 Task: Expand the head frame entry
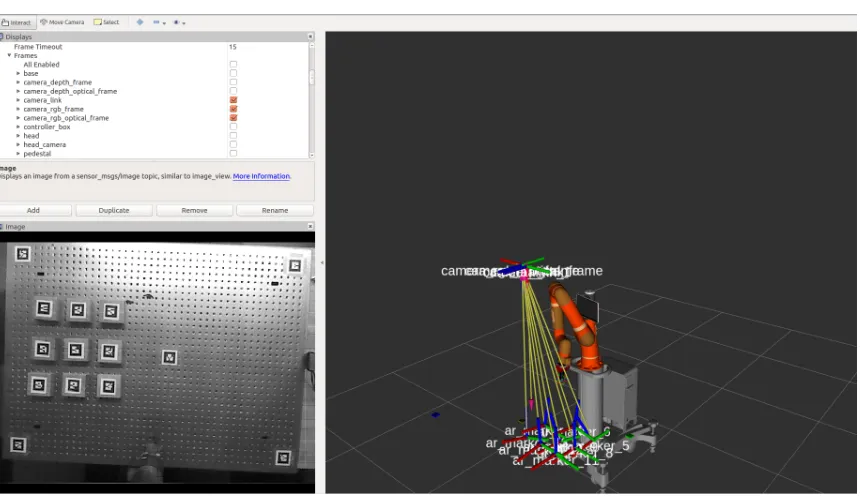18,135
